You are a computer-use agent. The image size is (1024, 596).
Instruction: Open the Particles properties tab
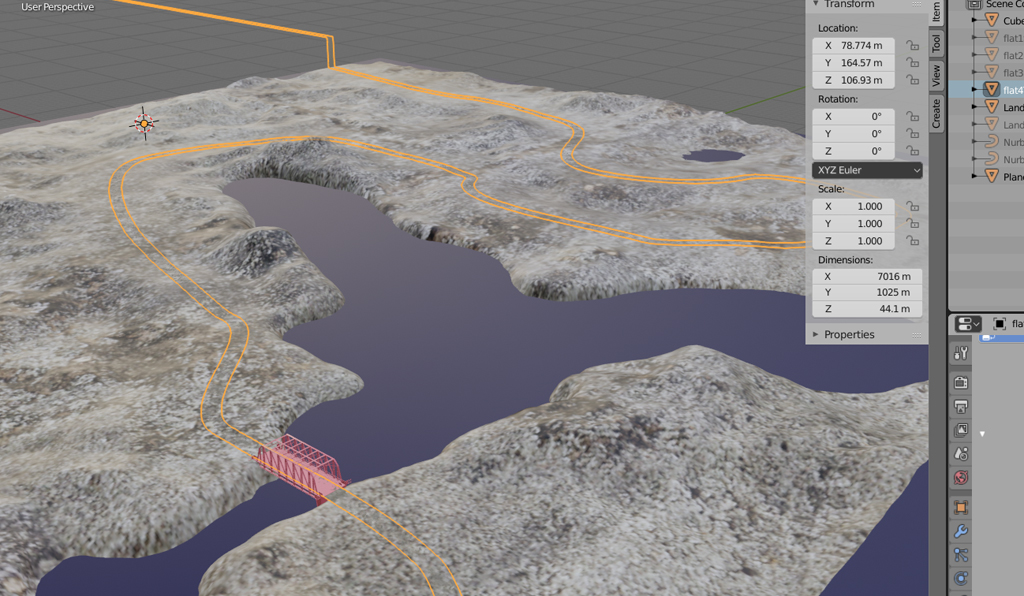pos(961,555)
